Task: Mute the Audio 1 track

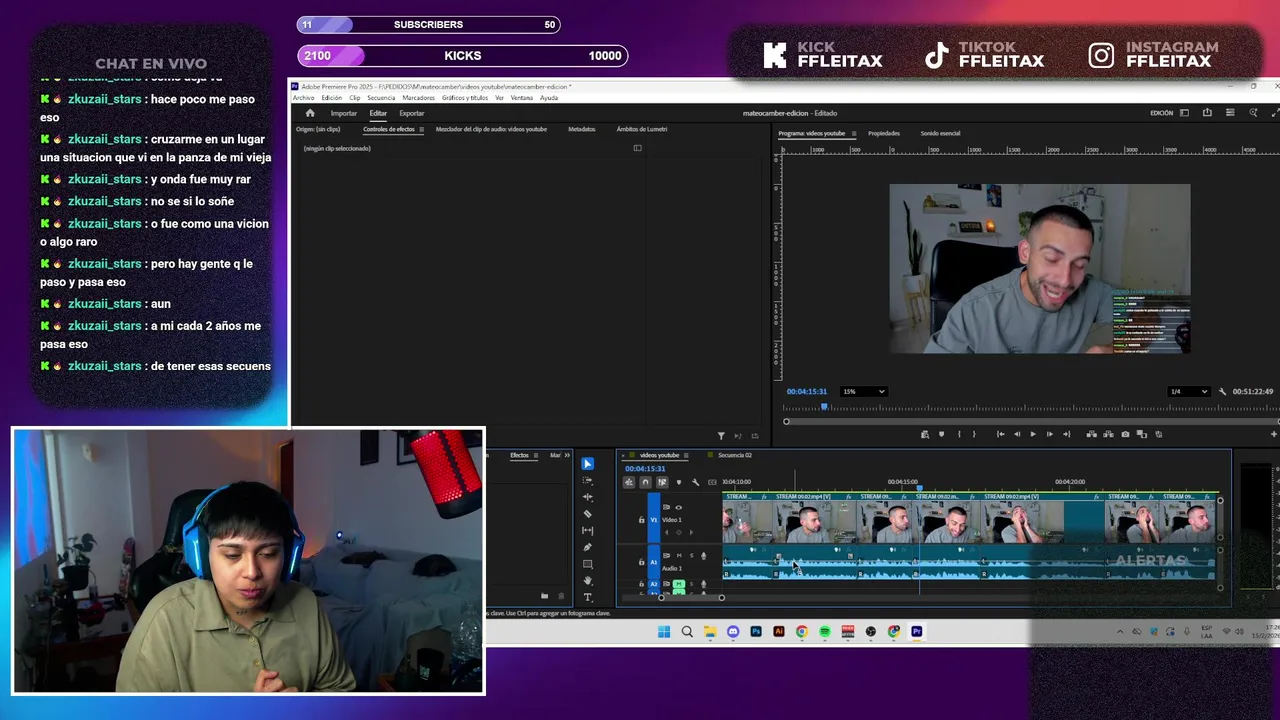Action: pos(679,555)
